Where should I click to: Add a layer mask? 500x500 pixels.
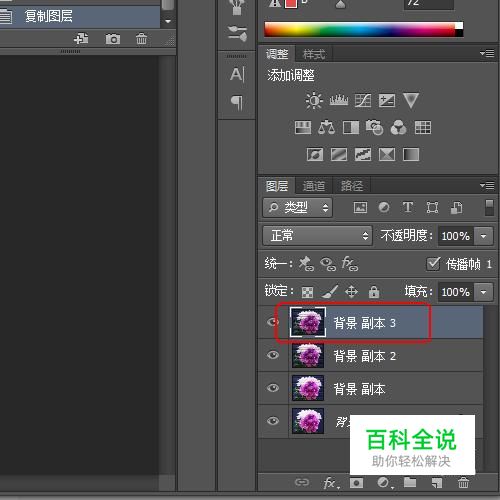coord(356,483)
